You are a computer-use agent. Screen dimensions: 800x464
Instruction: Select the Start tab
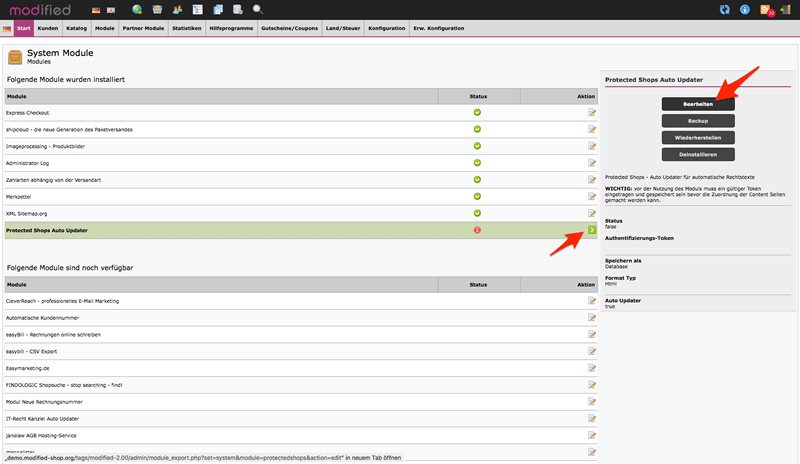[23, 29]
